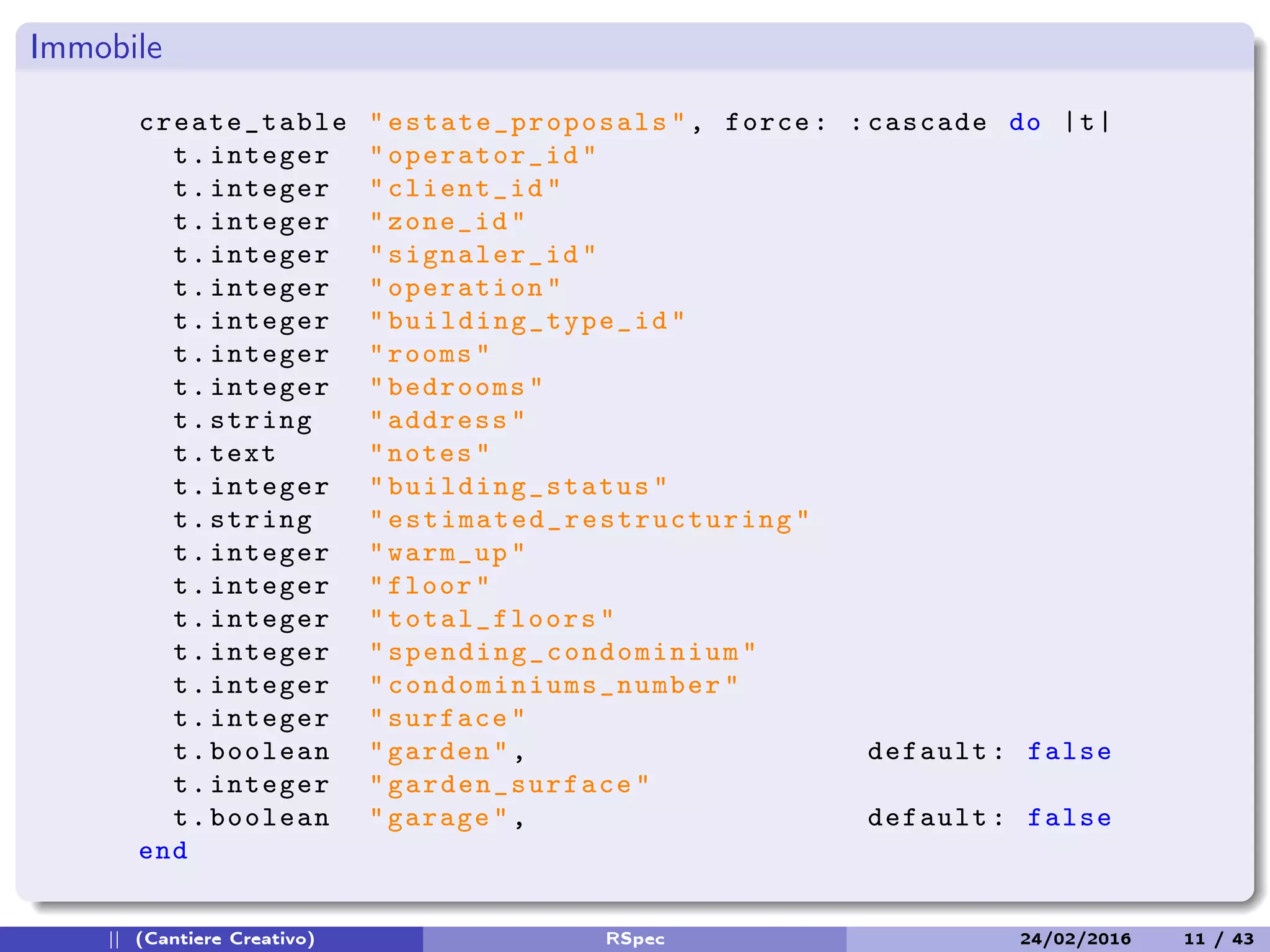
Task: Click "default:" on the garage row
Action: (936, 818)
